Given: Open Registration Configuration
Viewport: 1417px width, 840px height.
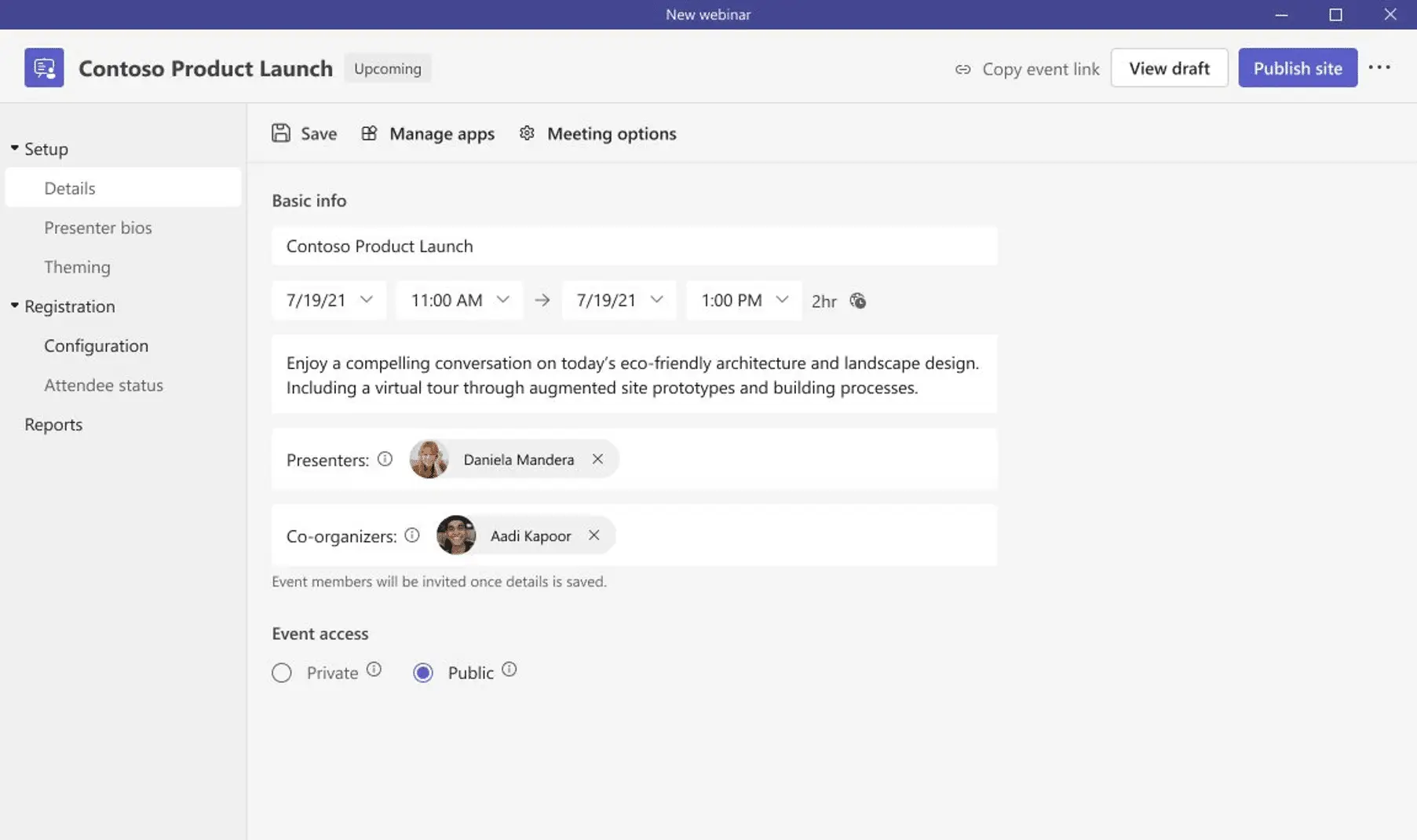Looking at the screenshot, I should pyautogui.click(x=96, y=345).
